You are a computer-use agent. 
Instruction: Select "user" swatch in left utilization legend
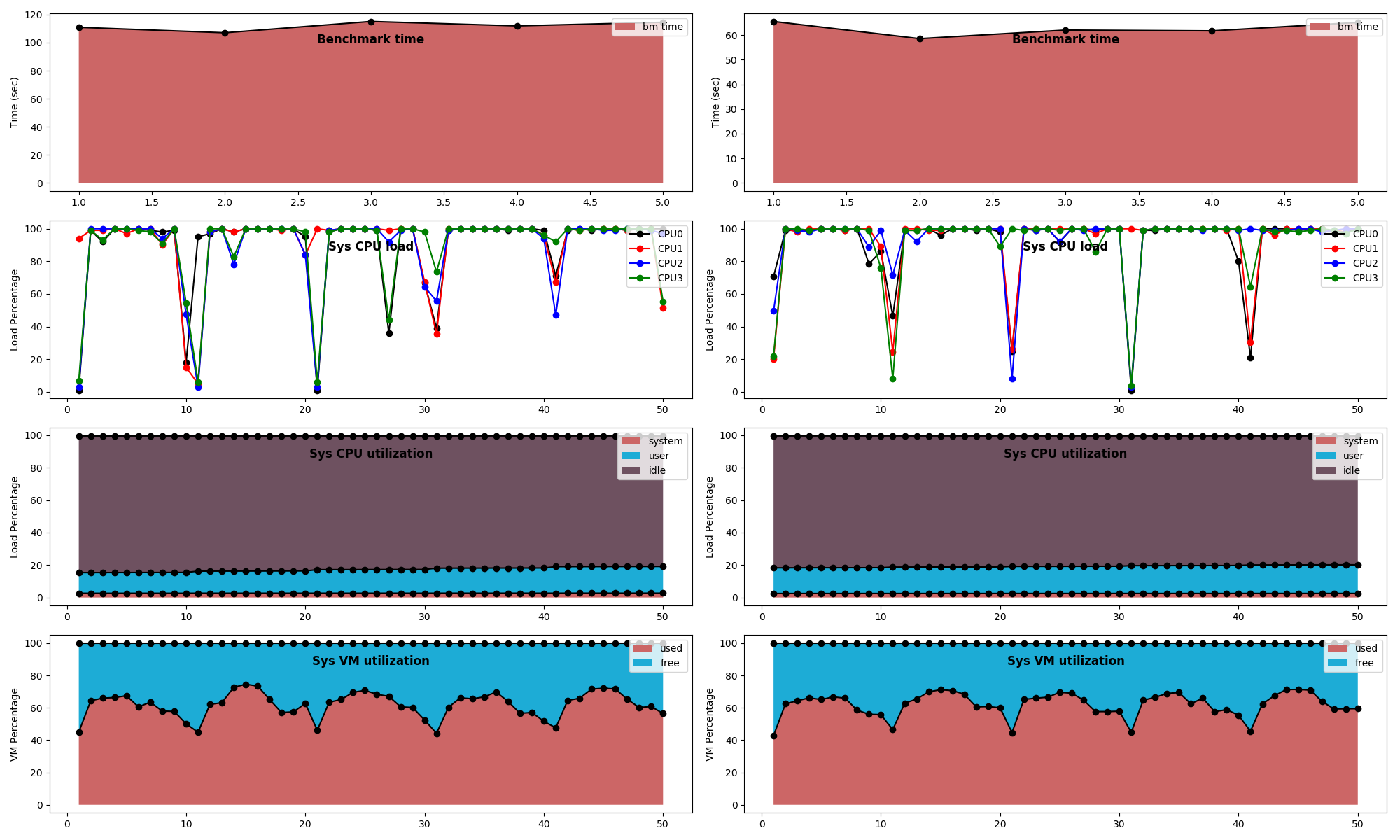[x=631, y=456]
